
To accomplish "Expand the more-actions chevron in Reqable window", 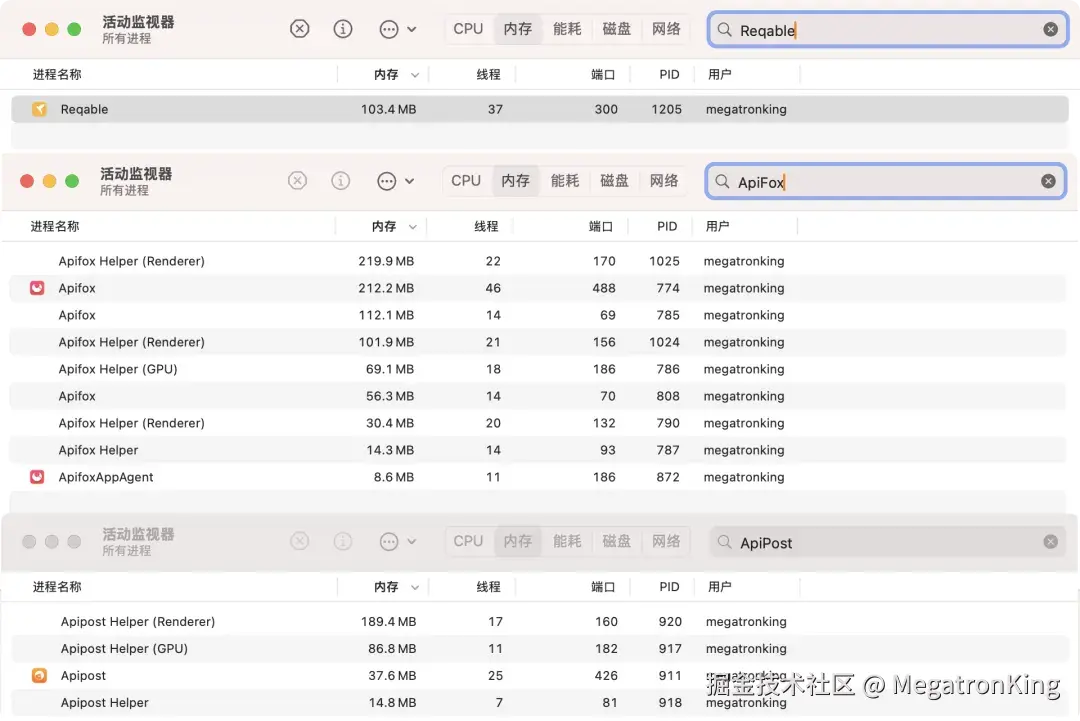I will [x=412, y=30].
